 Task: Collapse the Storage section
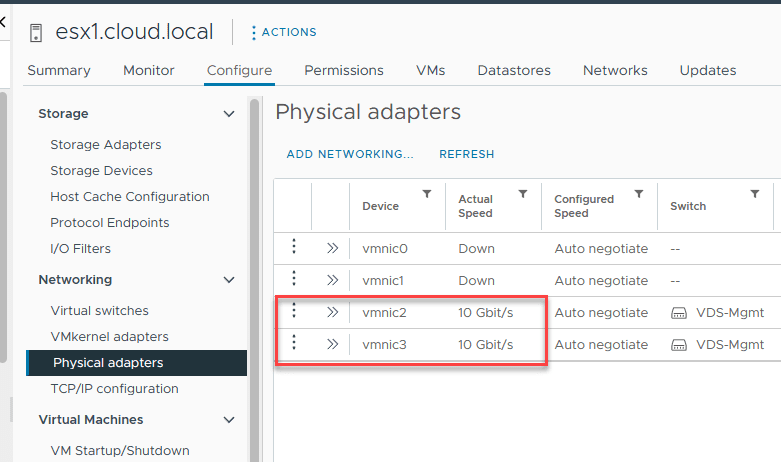[229, 114]
